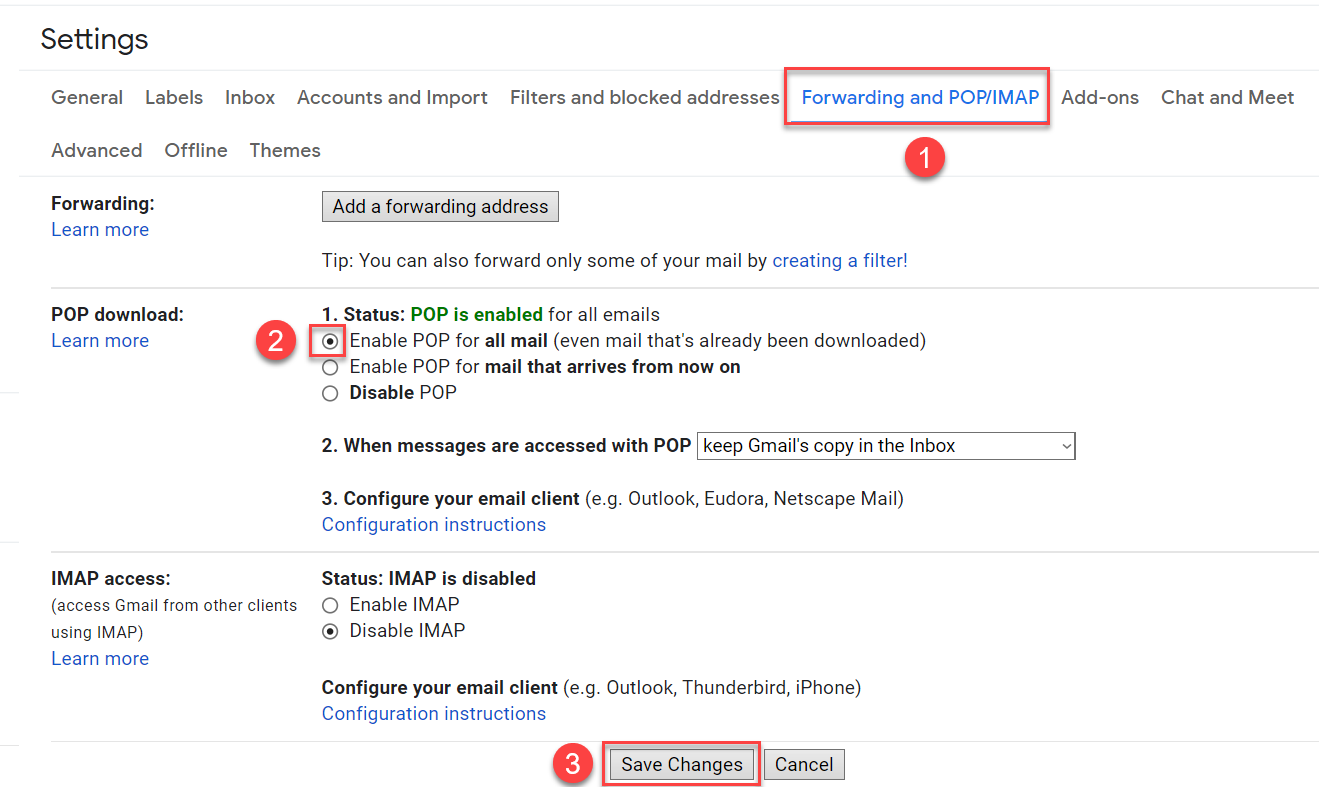Open the Chat and Meet tab
The width and height of the screenshot is (1319, 787).
click(1227, 98)
